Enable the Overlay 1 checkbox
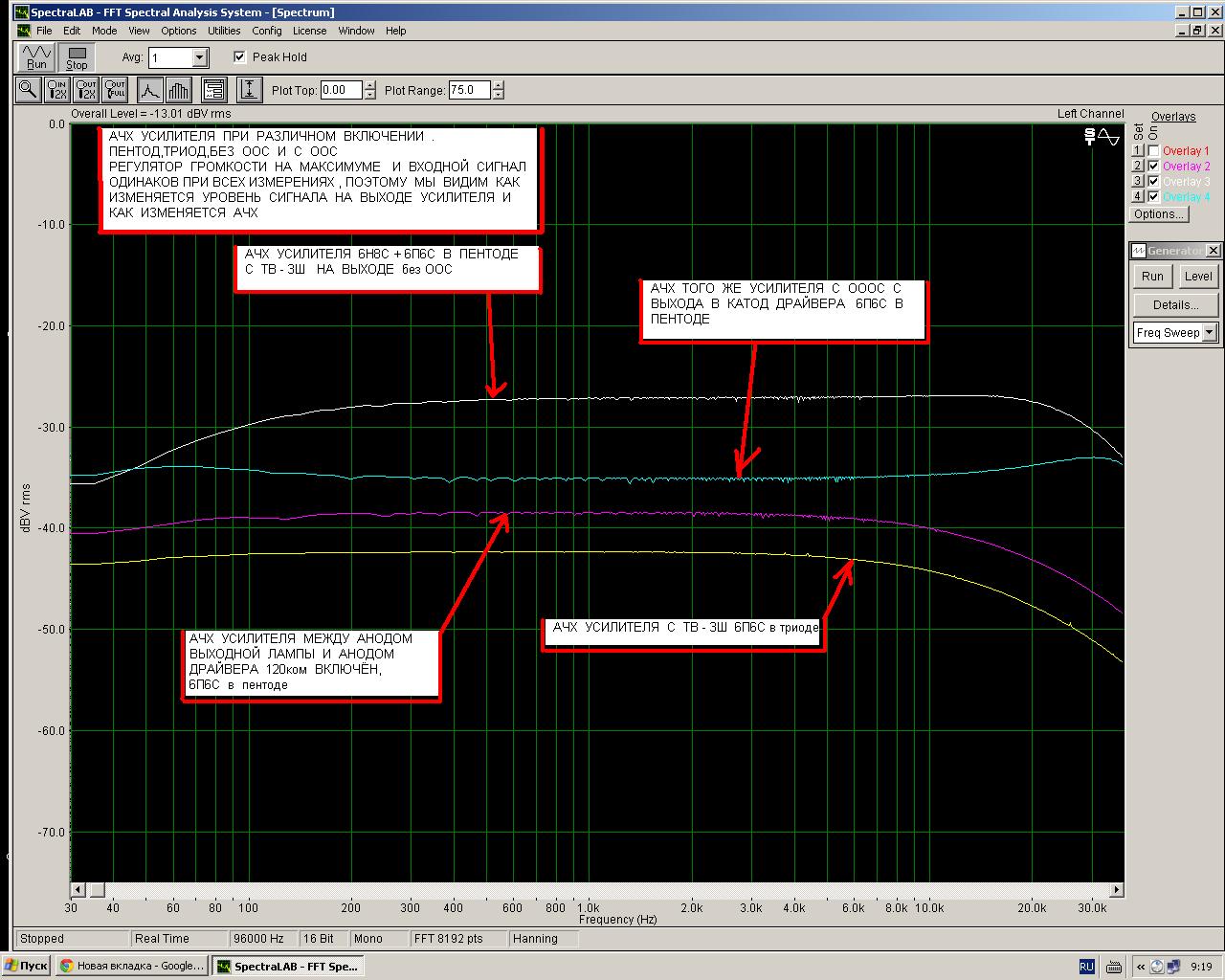Image resolution: width=1225 pixels, height=980 pixels. 1153,151
